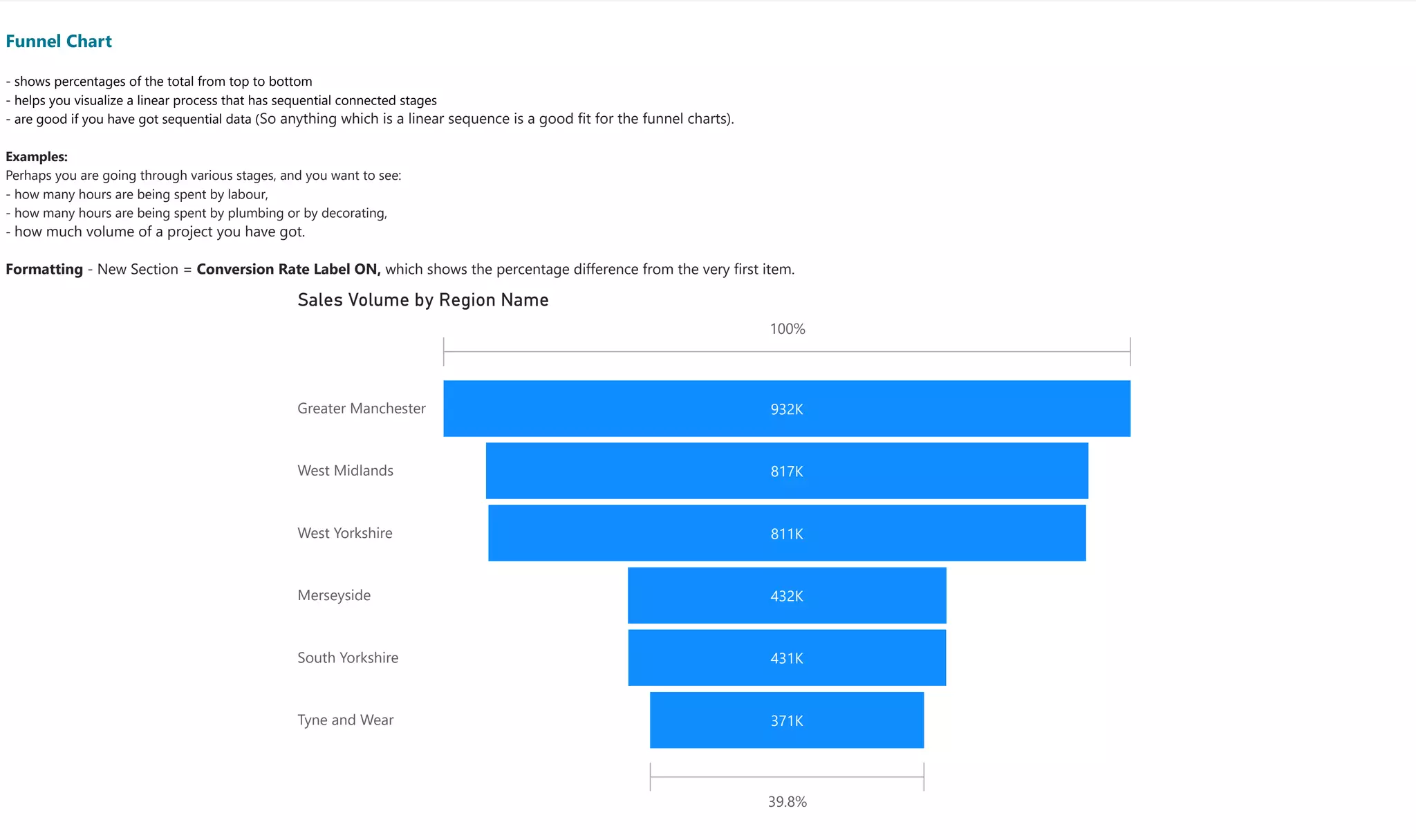The width and height of the screenshot is (1416, 840).
Task: Click the 39.8% conversion rate label
Action: pyautogui.click(x=787, y=802)
